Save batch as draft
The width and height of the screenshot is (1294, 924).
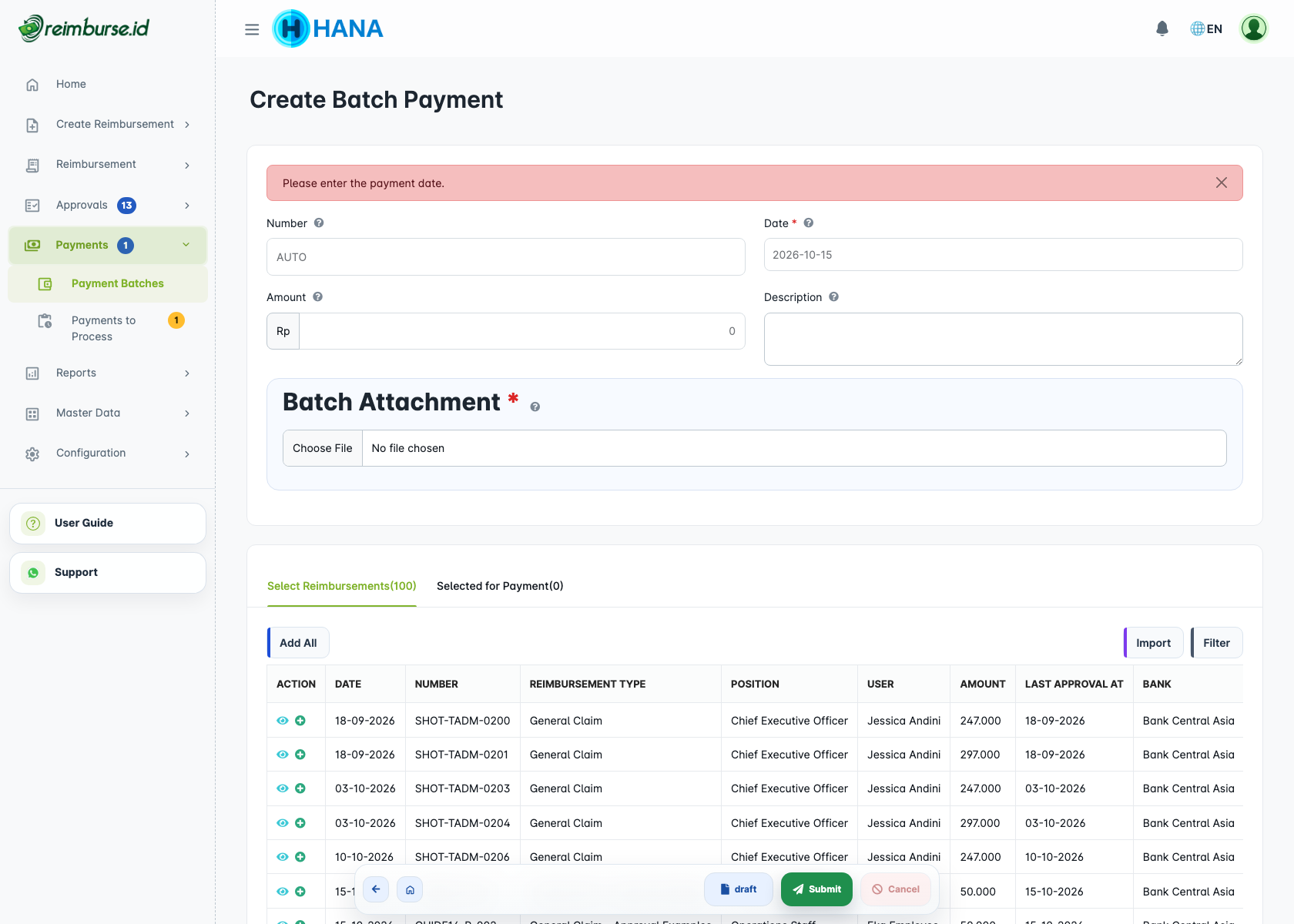(738, 889)
